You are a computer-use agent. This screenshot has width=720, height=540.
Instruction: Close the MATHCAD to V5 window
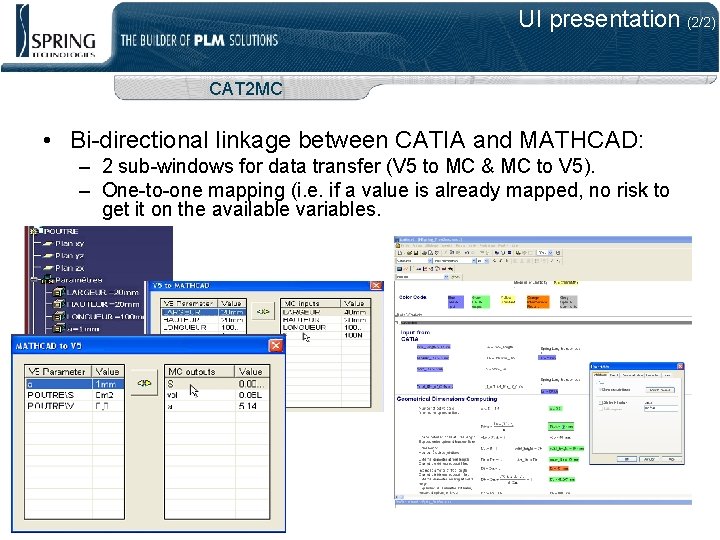tap(276, 346)
